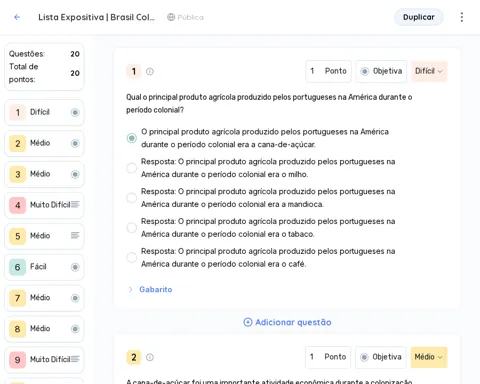Click the Total de pontos summary
This screenshot has width=480, height=384.
(x=44, y=73)
